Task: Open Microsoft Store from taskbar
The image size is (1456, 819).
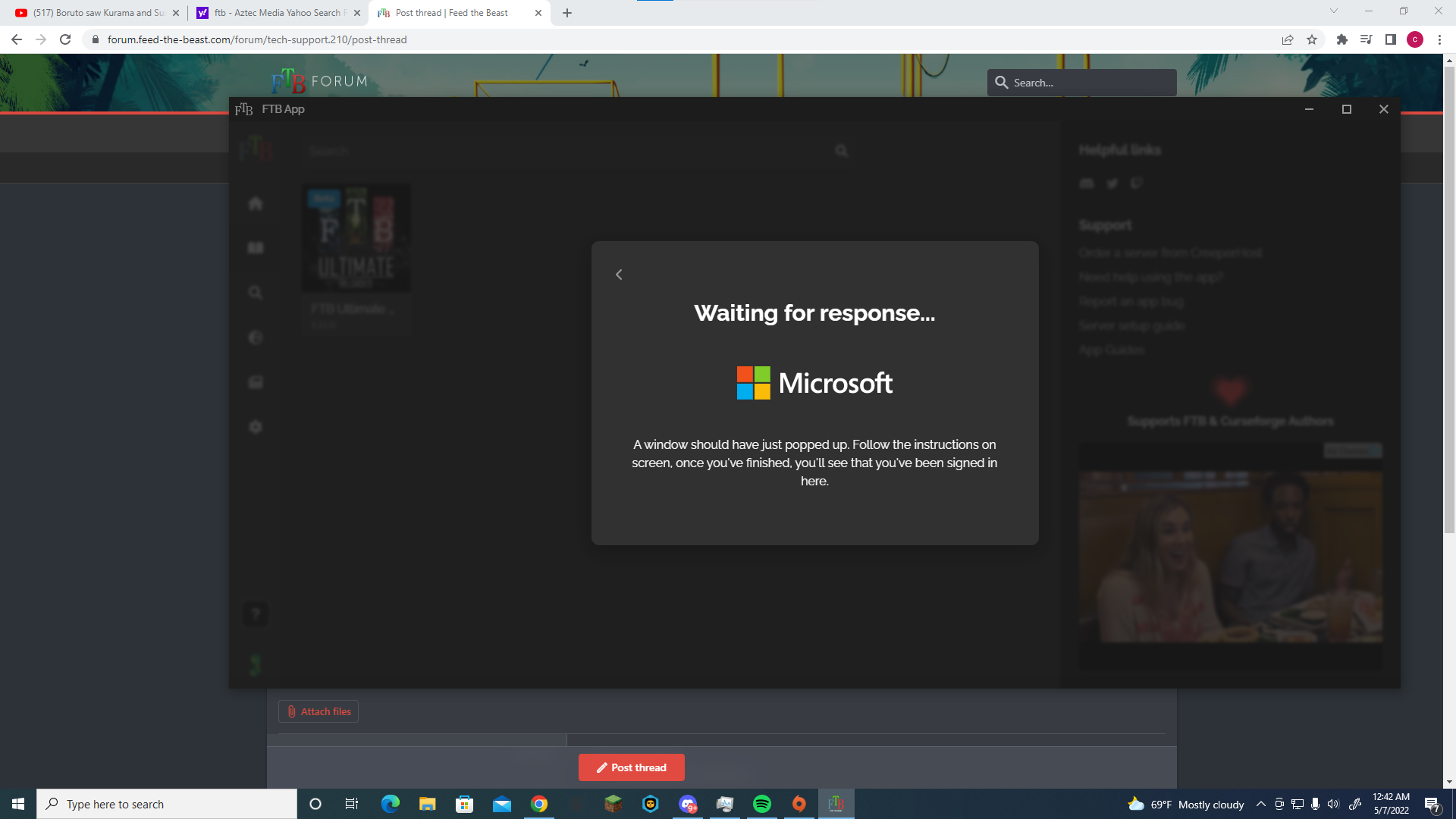Action: click(464, 804)
